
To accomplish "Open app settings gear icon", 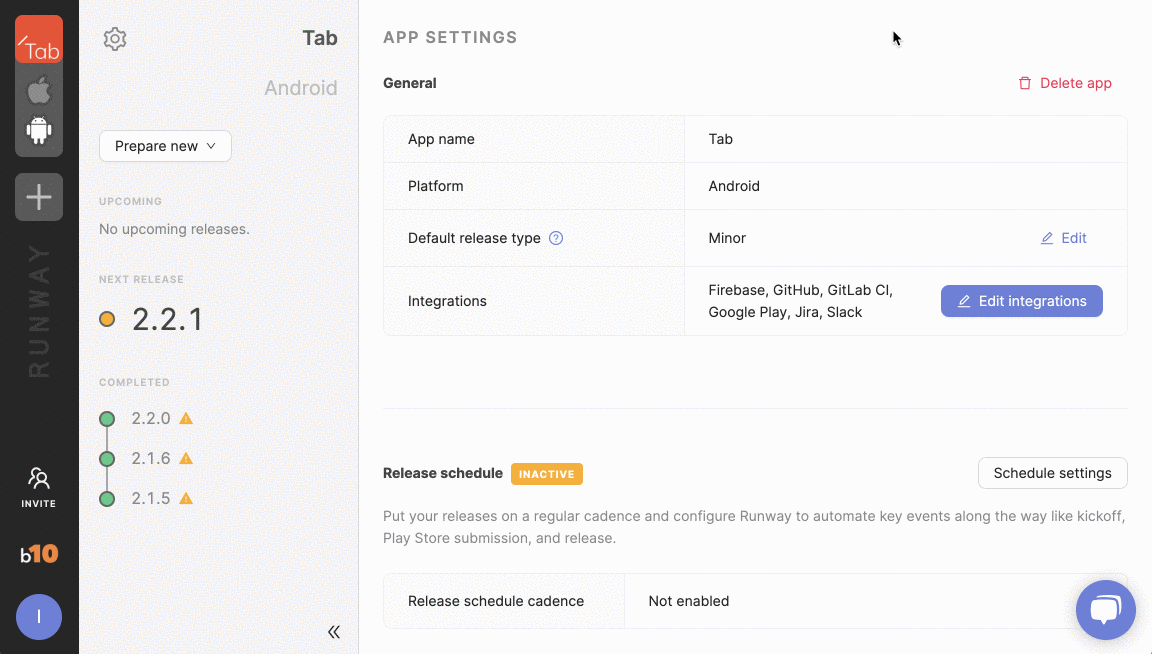I will 115,39.
